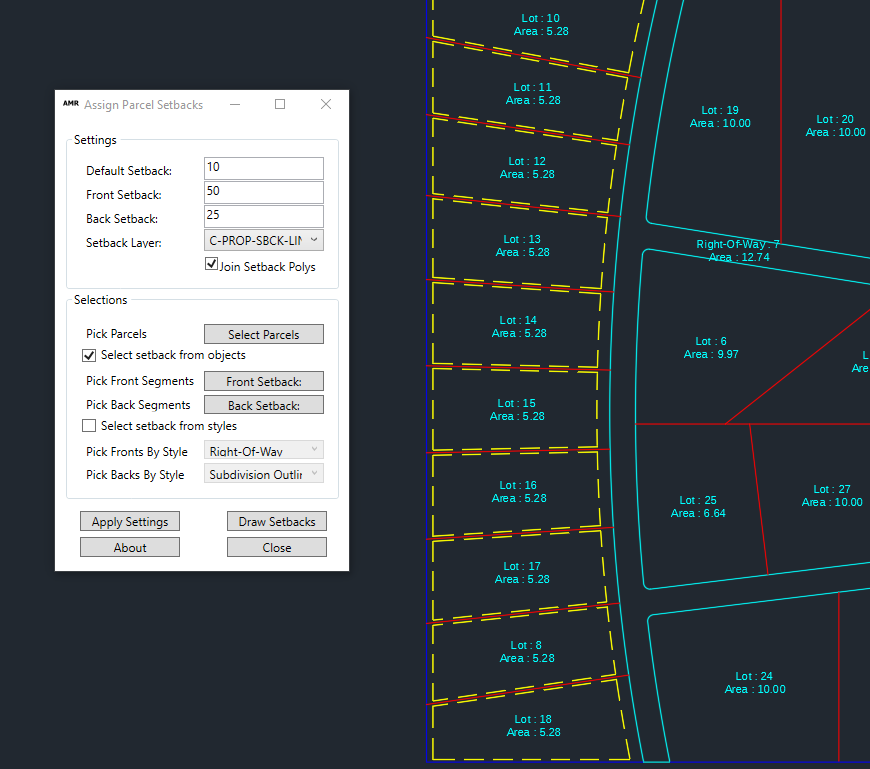Click inside the Front Setback text box
Screen dimensions: 870x769
[263, 191]
